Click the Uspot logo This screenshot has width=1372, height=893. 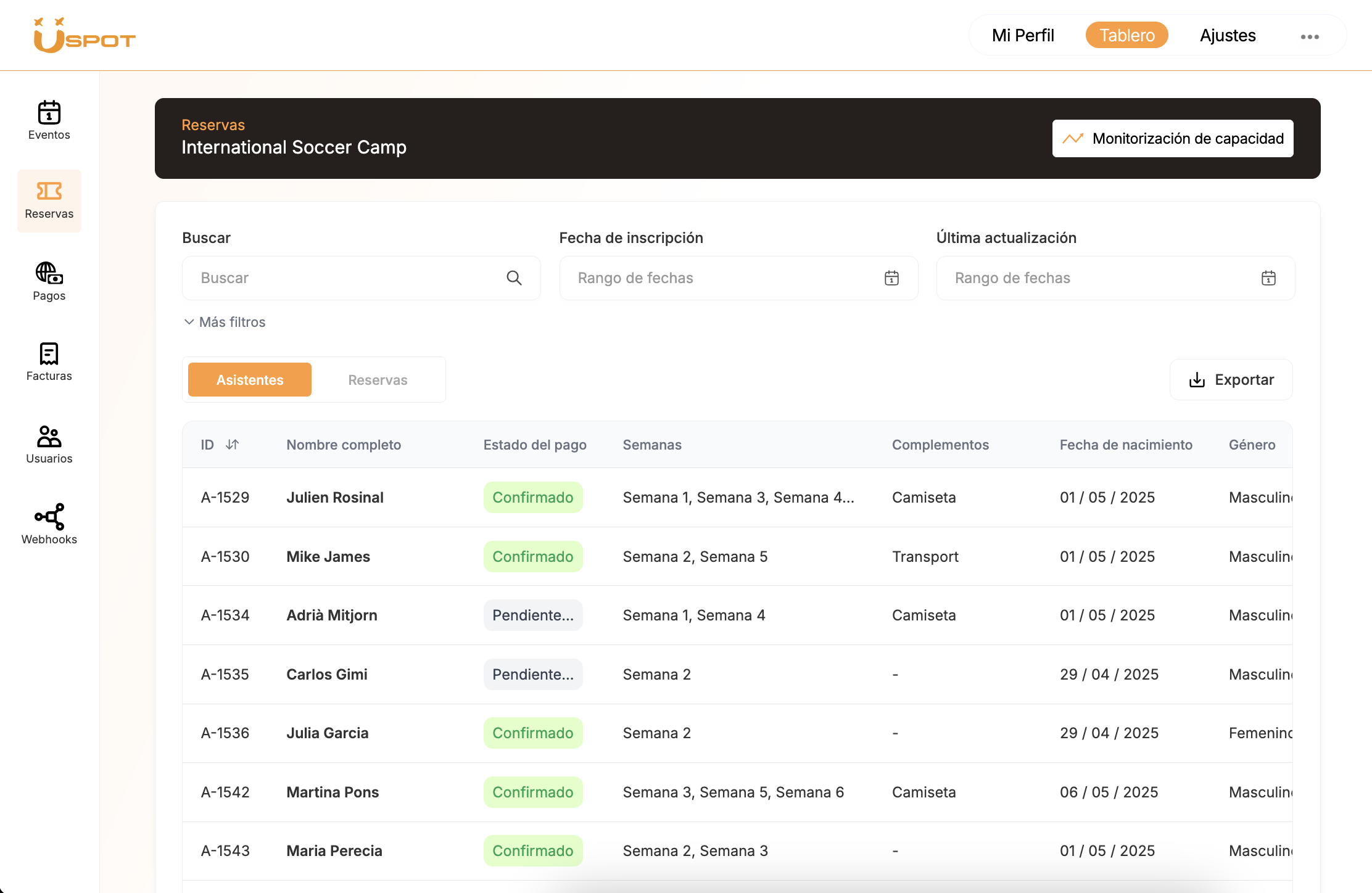point(85,35)
